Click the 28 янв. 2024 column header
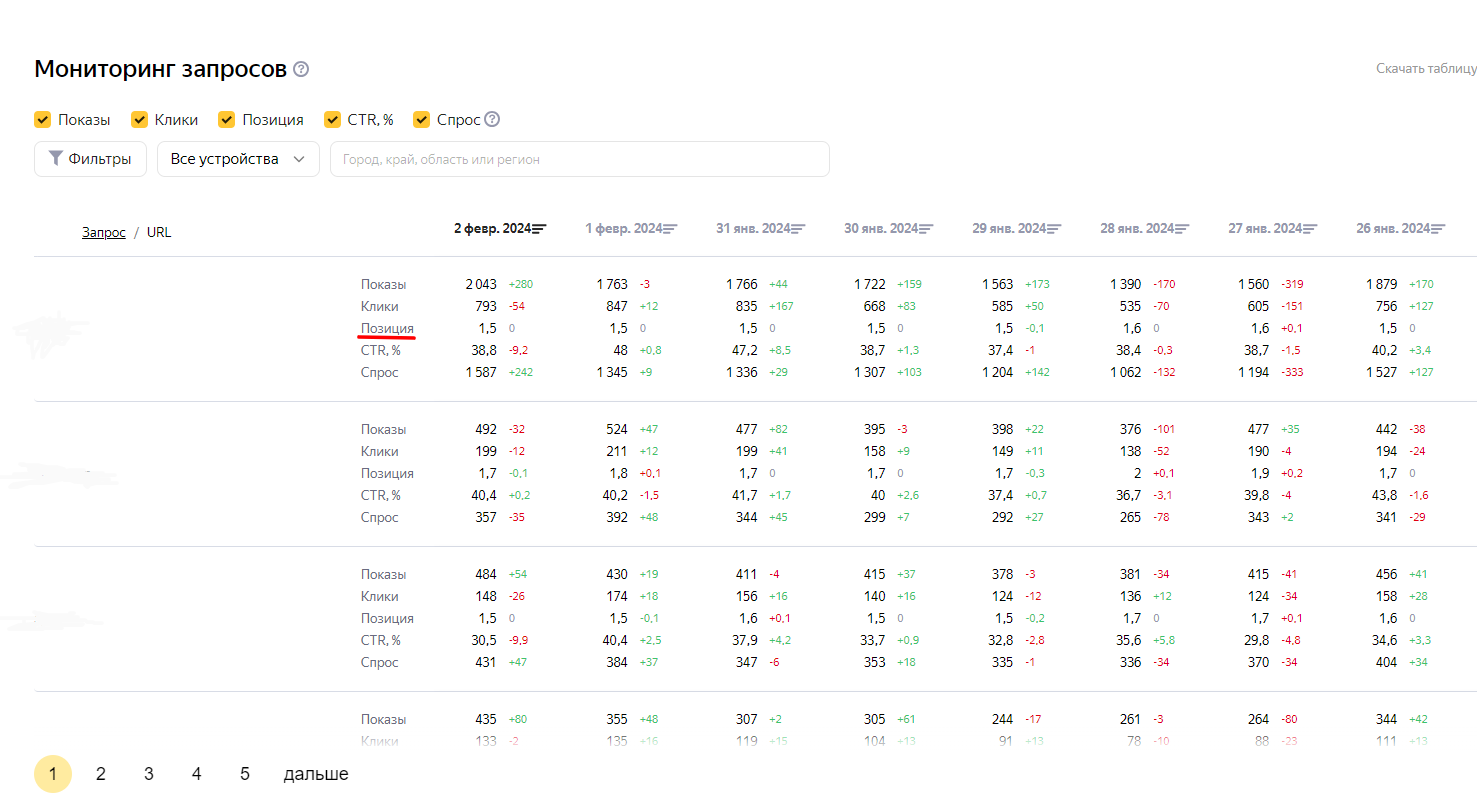The height and width of the screenshot is (798, 1477). 1137,229
